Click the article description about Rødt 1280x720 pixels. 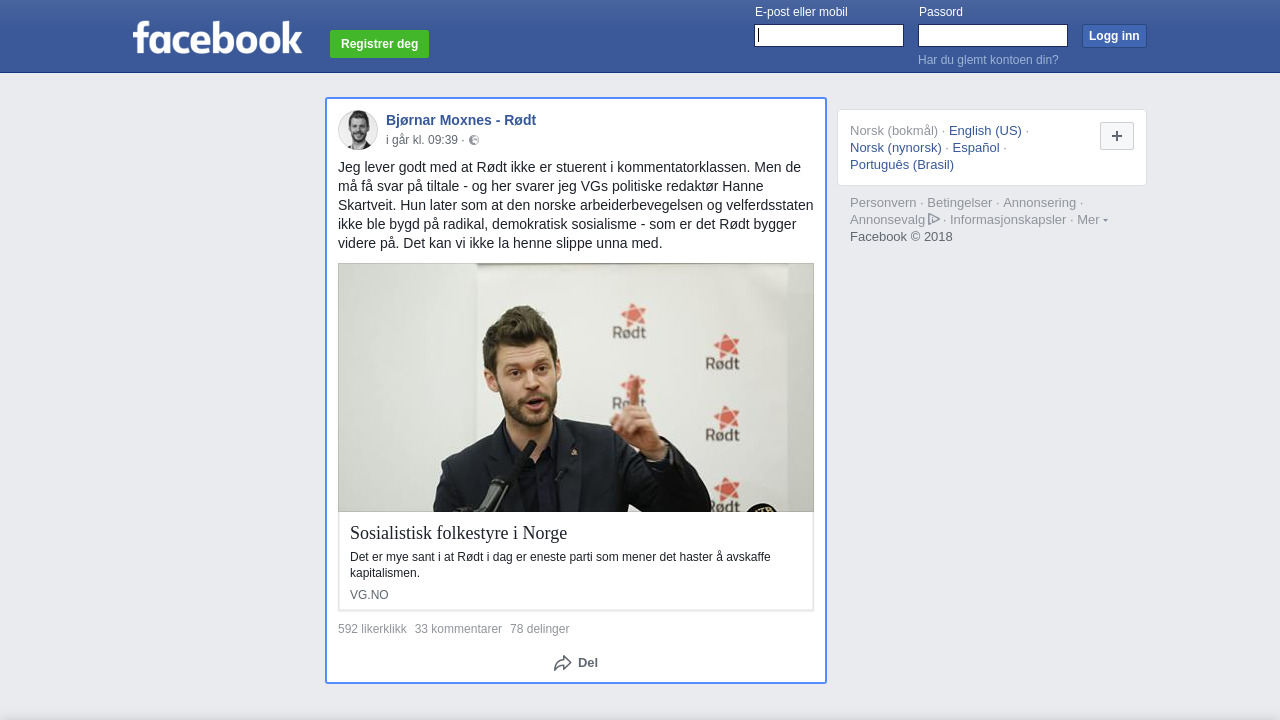560,565
